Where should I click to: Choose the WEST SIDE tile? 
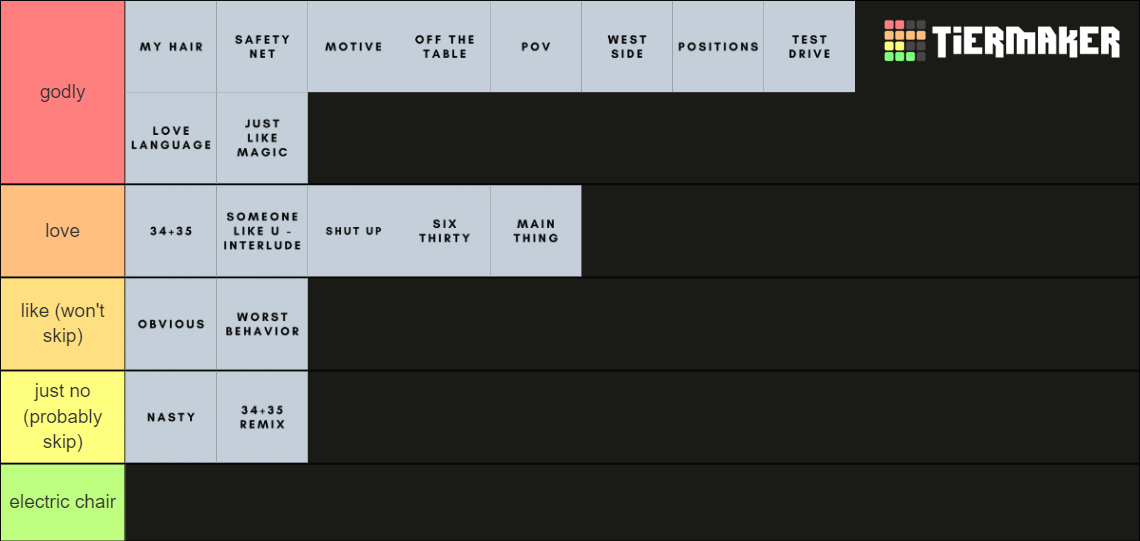point(627,47)
